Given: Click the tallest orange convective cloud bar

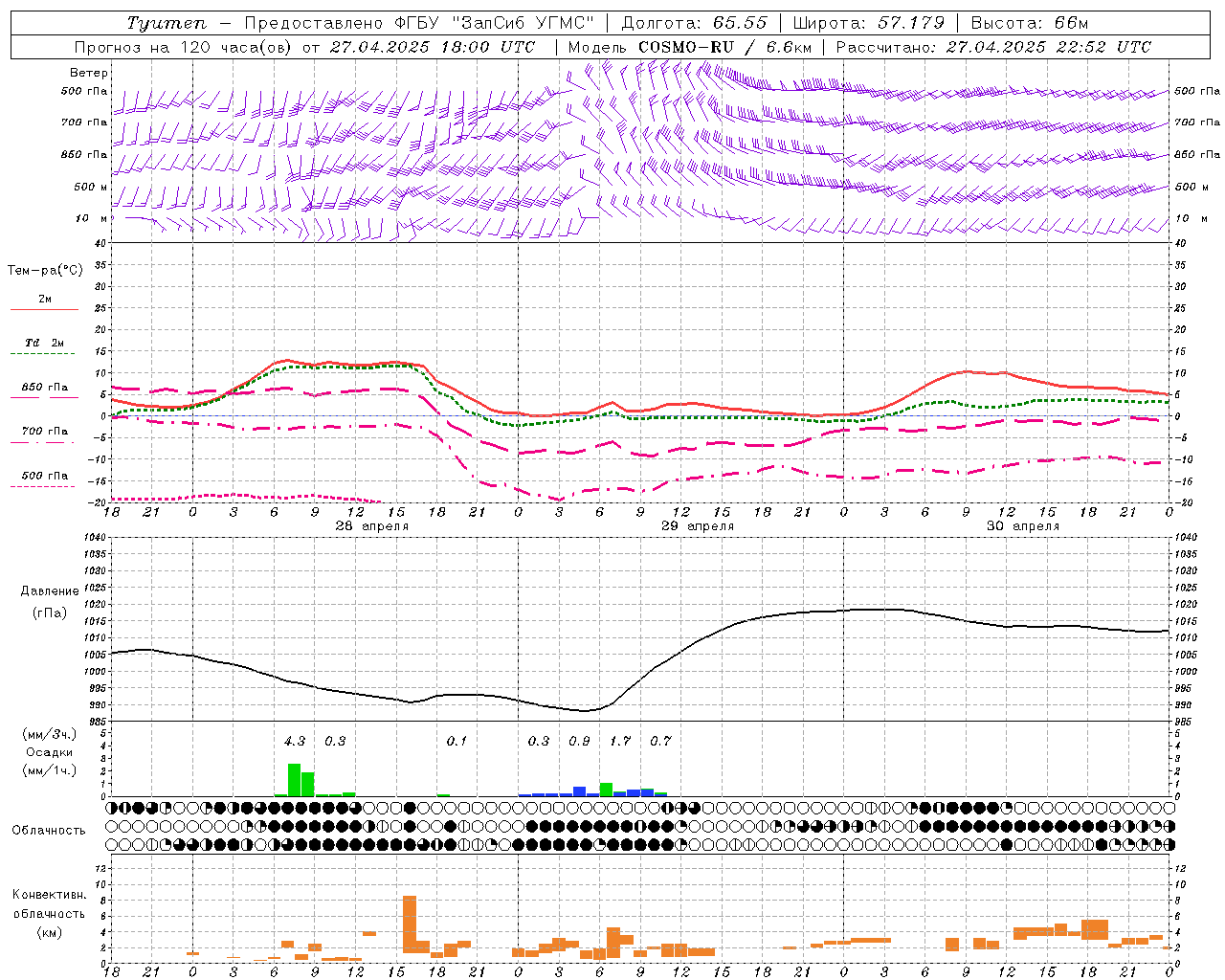Looking at the screenshot, I should click(x=410, y=924).
